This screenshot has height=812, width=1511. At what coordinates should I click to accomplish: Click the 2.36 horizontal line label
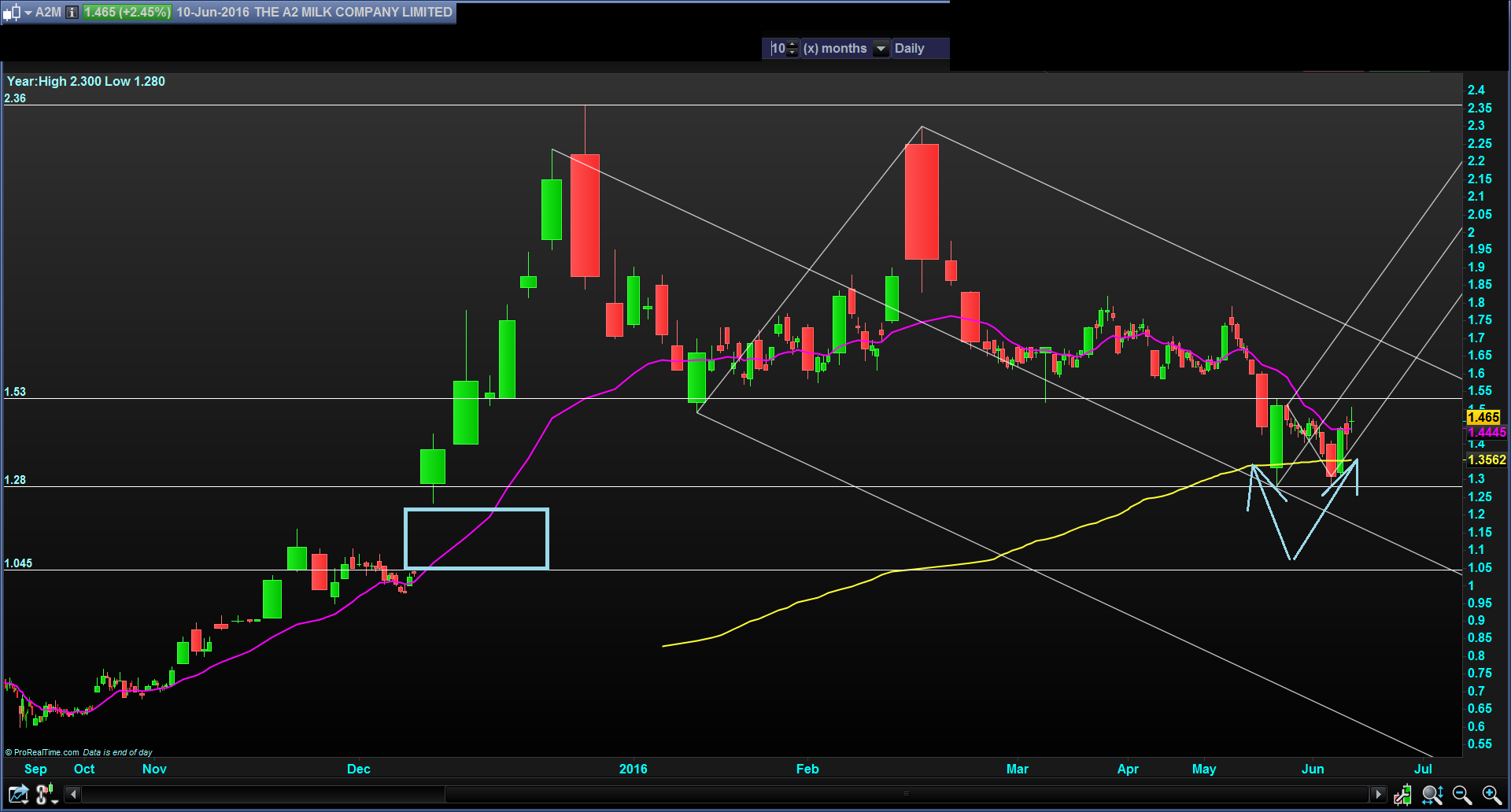15,98
